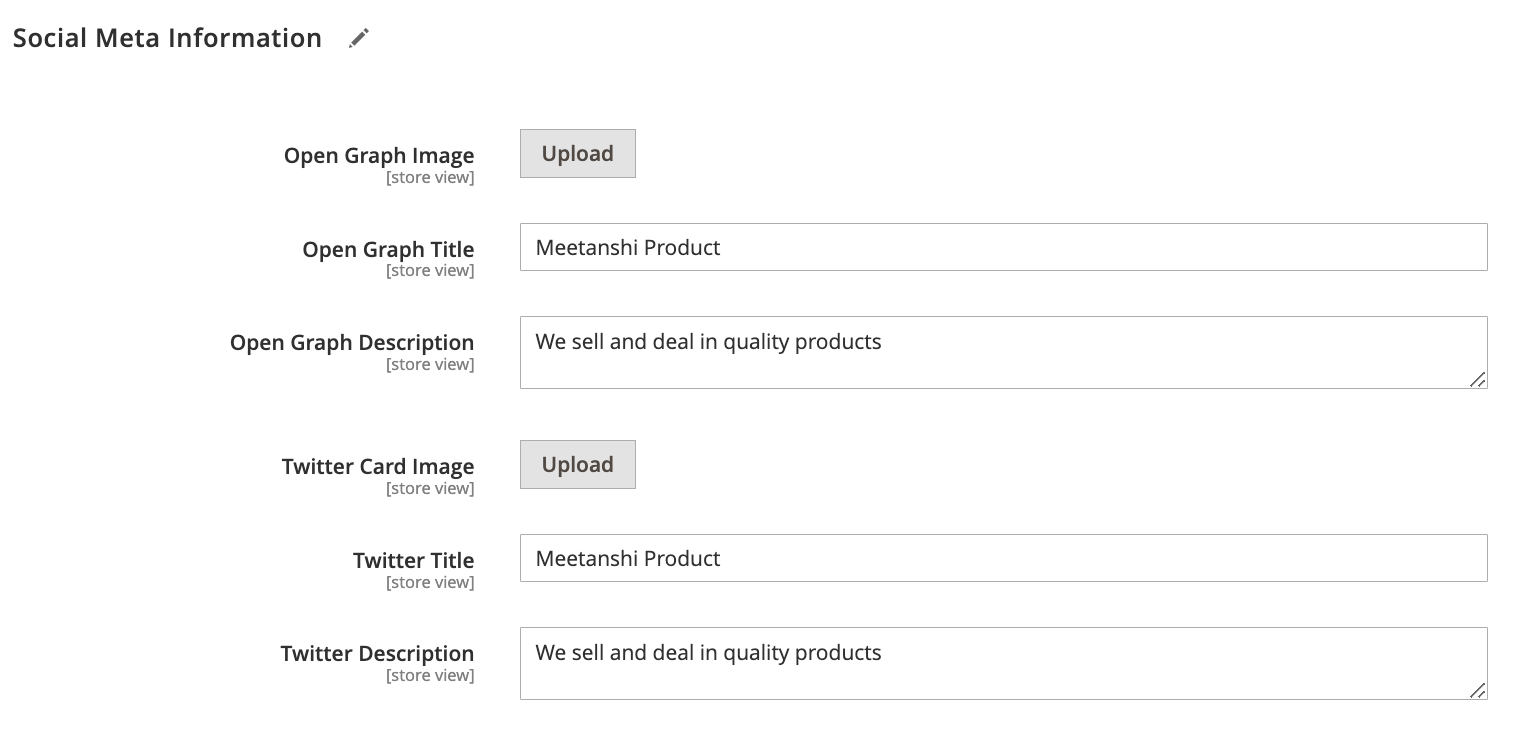Click the Twitter Title field label
The width and height of the screenshot is (1524, 740).
click(x=413, y=560)
